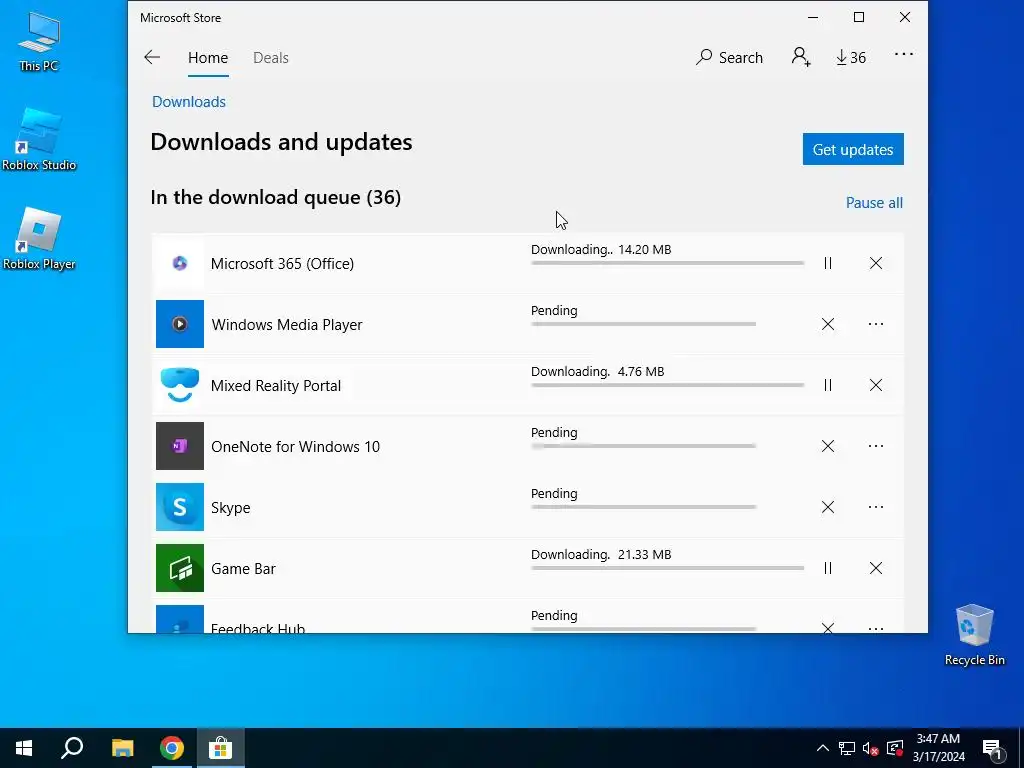This screenshot has width=1024, height=768.
Task: Open the Mixed Reality Portal app icon
Action: coord(180,385)
